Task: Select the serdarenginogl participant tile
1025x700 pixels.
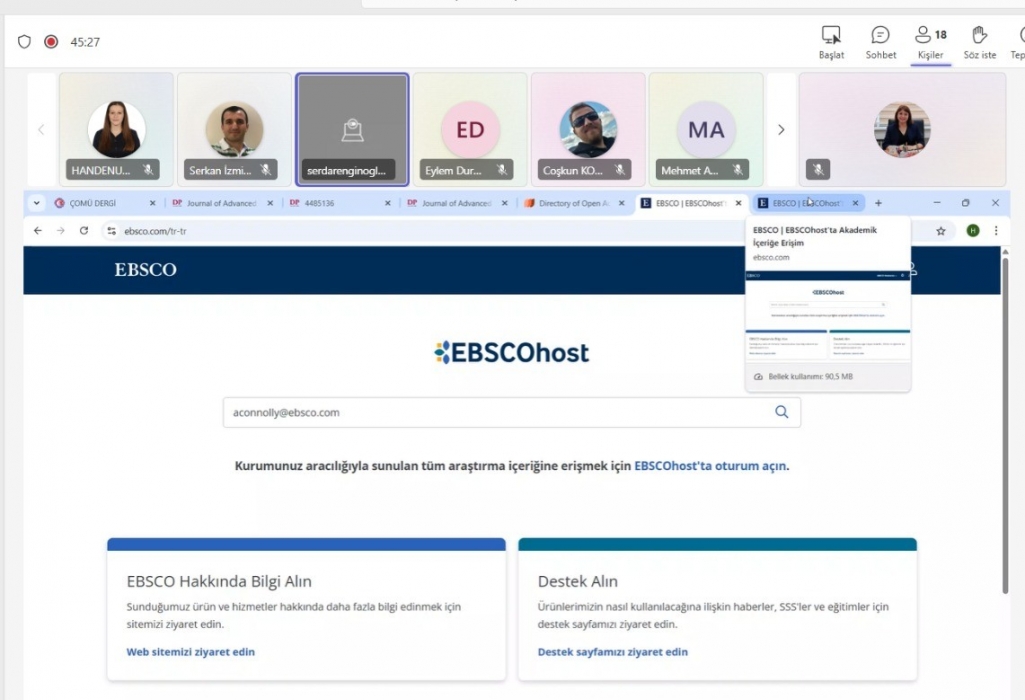Action: click(x=352, y=129)
